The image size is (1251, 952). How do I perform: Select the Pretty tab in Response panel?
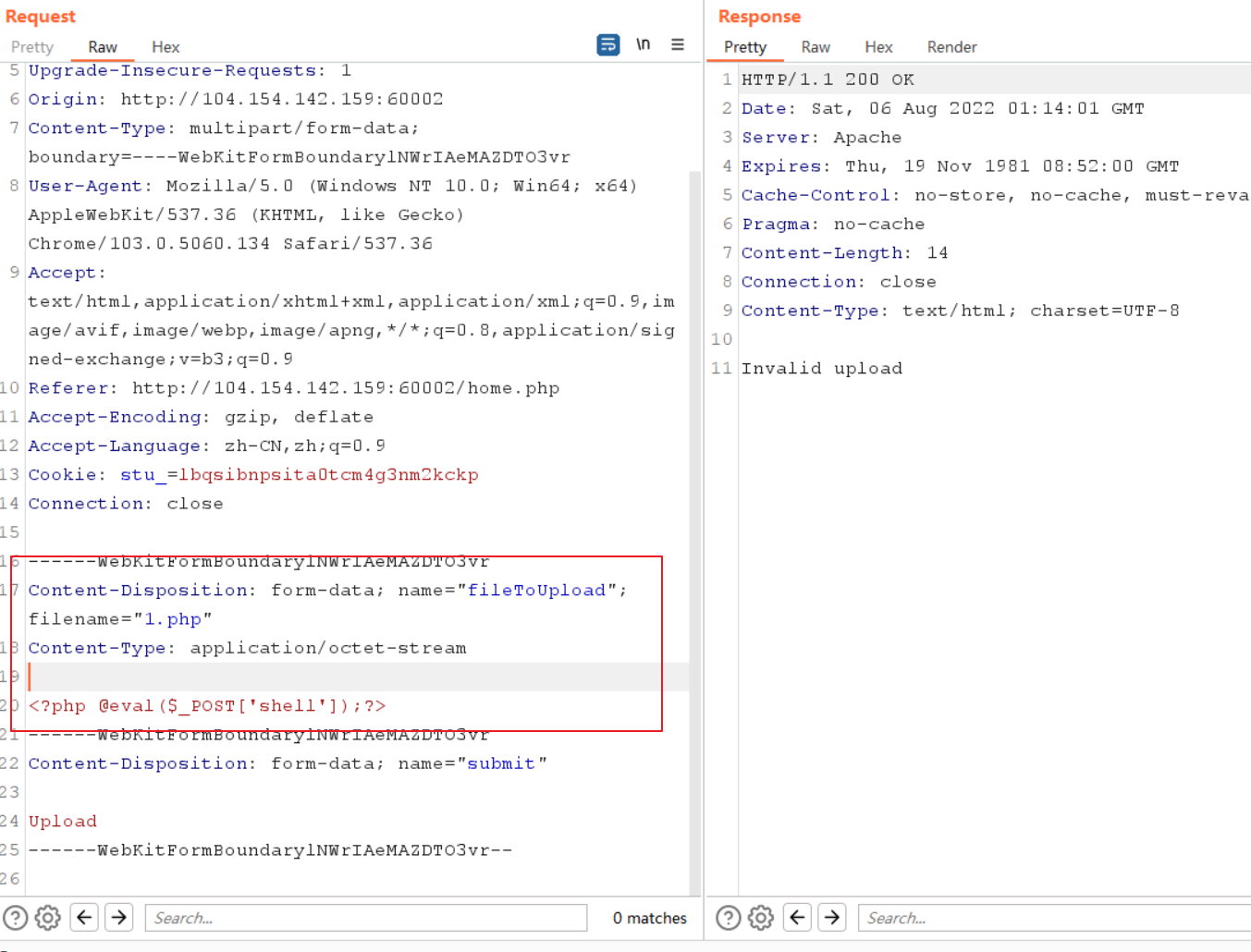point(745,47)
